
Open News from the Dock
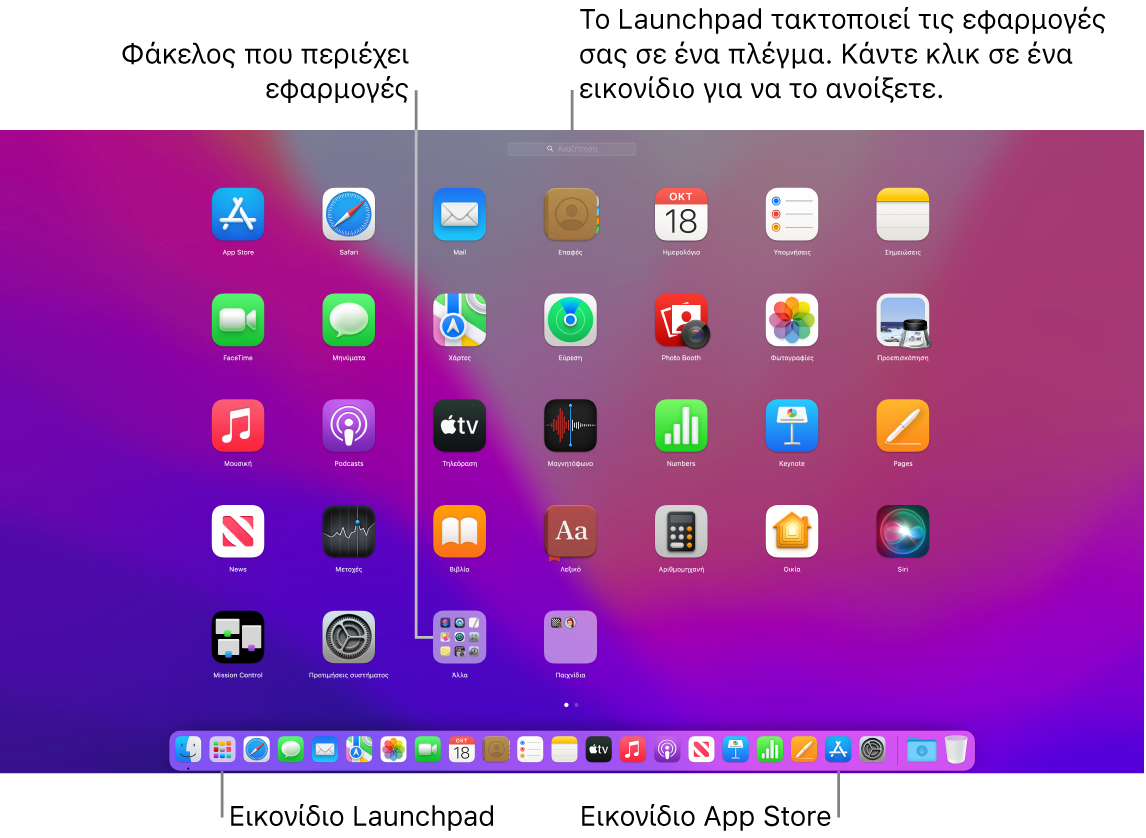[x=702, y=750]
